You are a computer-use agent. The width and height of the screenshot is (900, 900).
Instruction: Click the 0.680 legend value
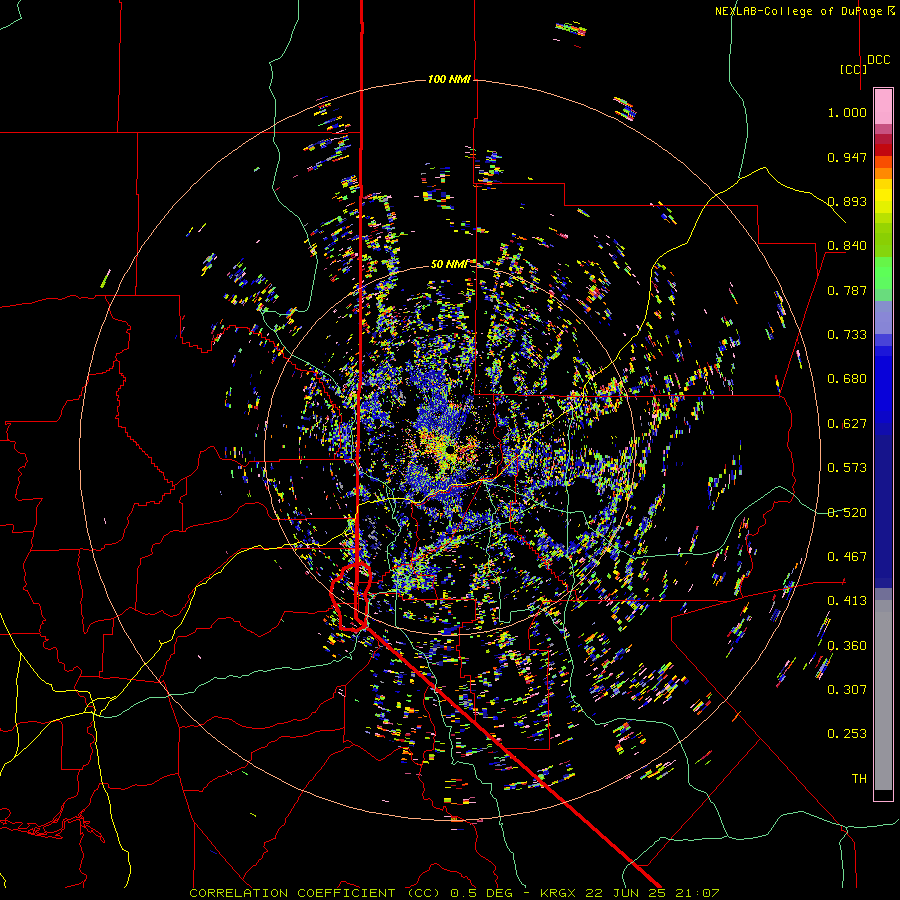coord(847,379)
